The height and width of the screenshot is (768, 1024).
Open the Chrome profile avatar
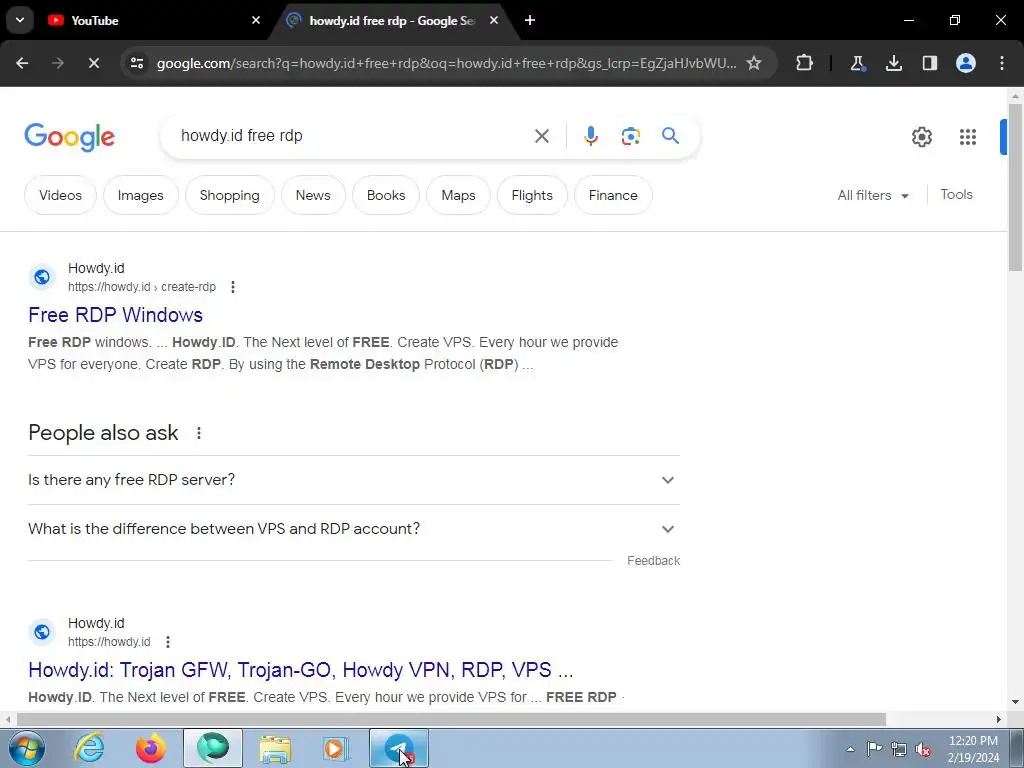(x=966, y=63)
